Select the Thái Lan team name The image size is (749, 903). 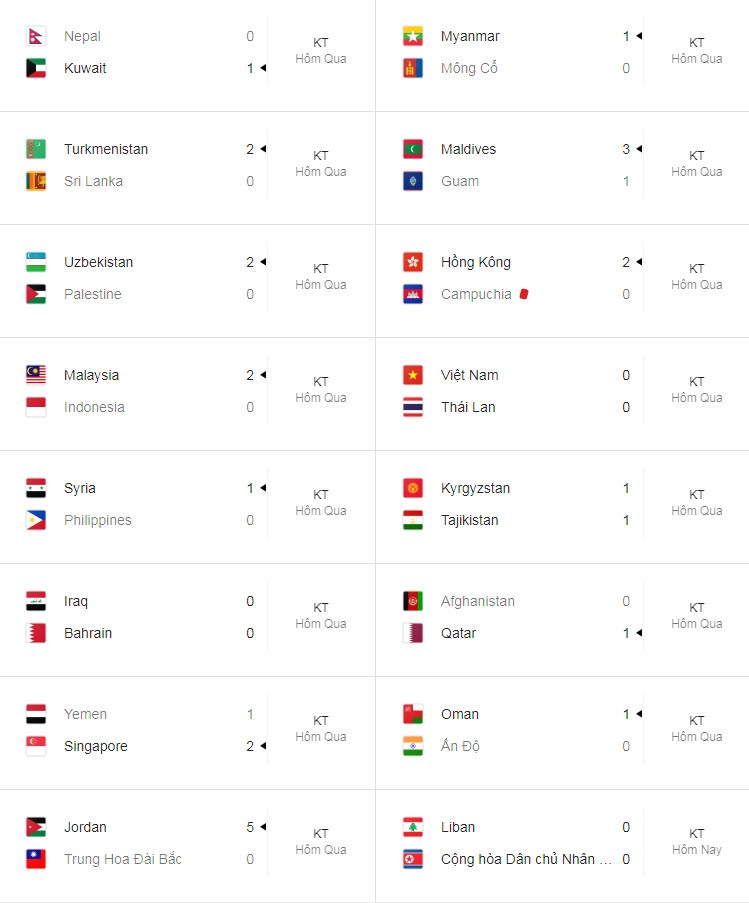[x=468, y=407]
